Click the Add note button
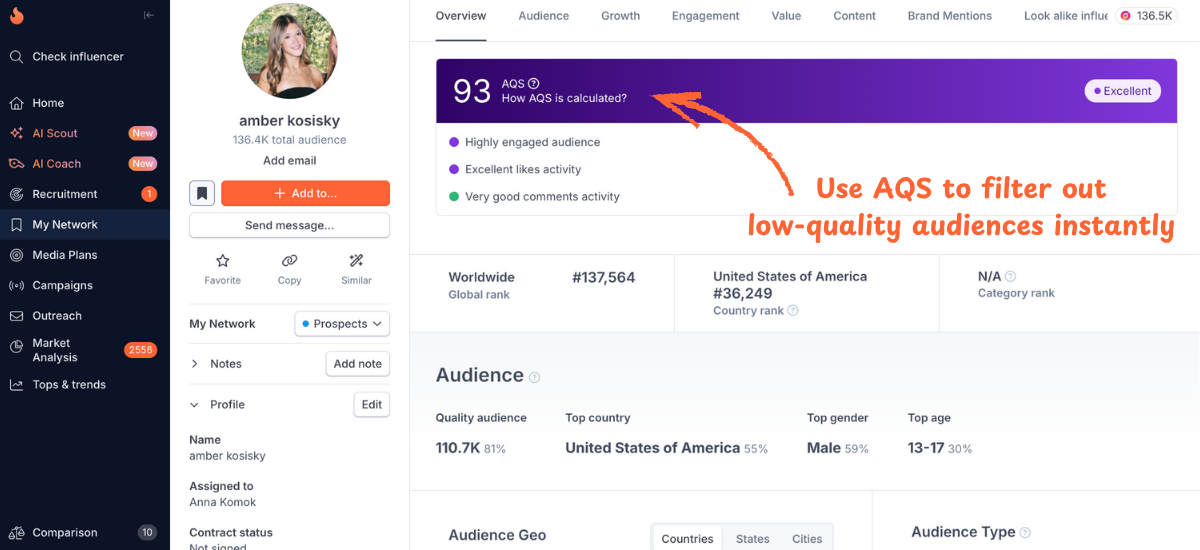The width and height of the screenshot is (1200, 550). click(357, 364)
